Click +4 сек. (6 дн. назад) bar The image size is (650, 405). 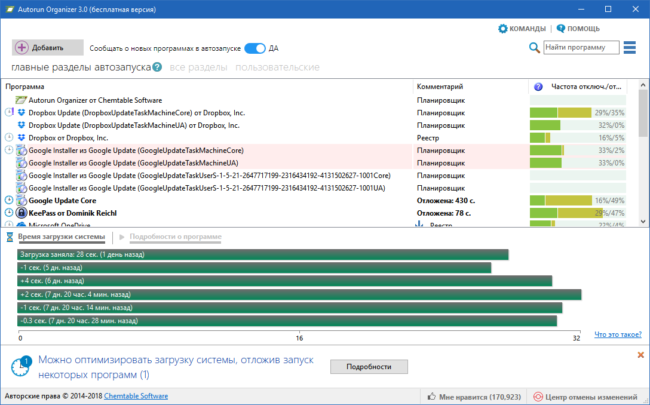click(285, 281)
